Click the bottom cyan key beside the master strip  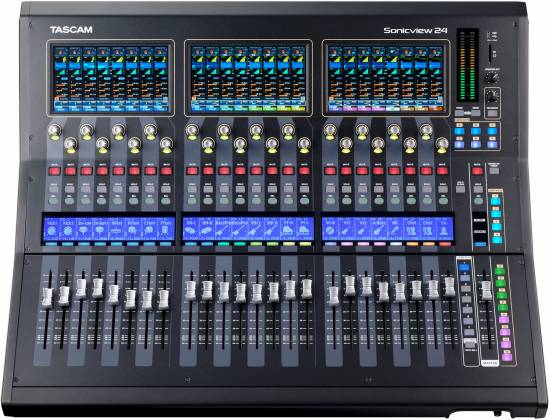coord(496,240)
